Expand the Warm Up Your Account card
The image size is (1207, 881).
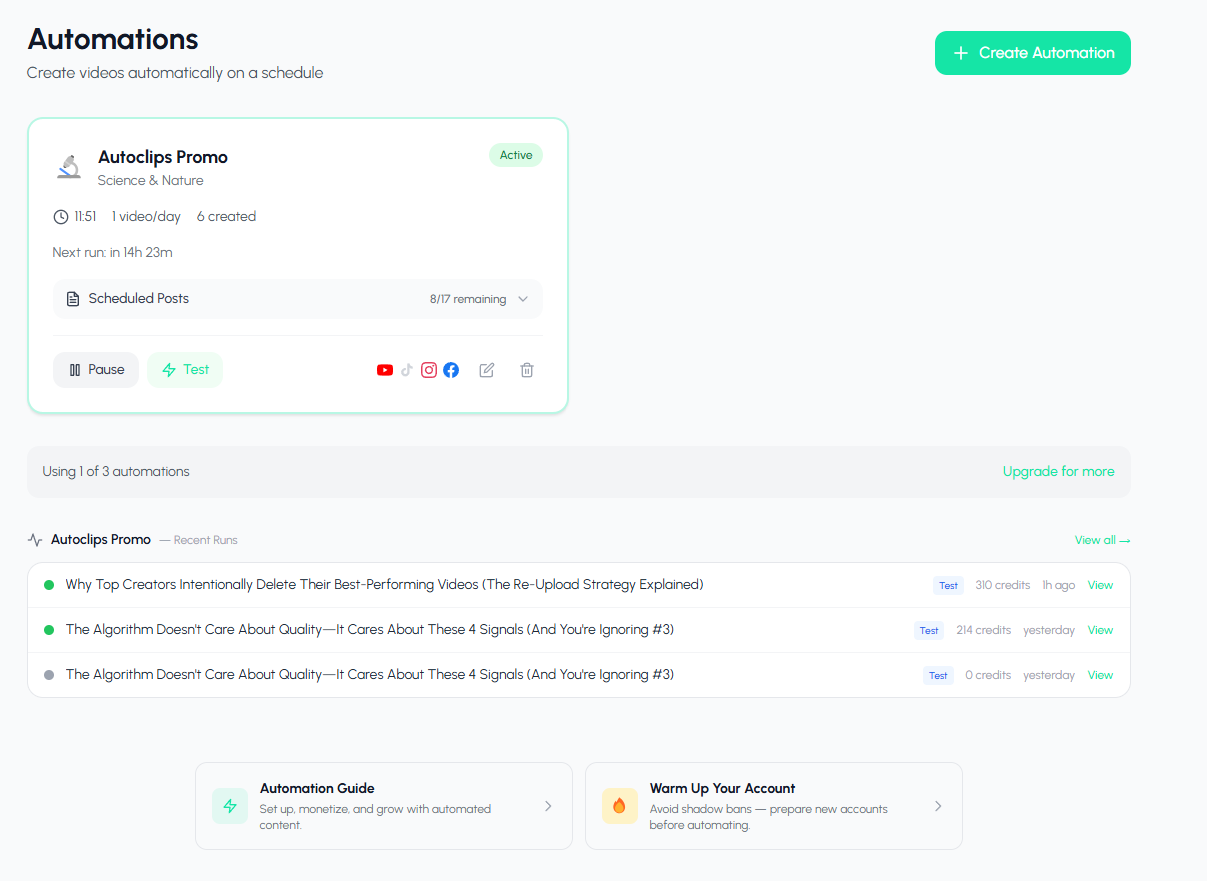click(938, 806)
